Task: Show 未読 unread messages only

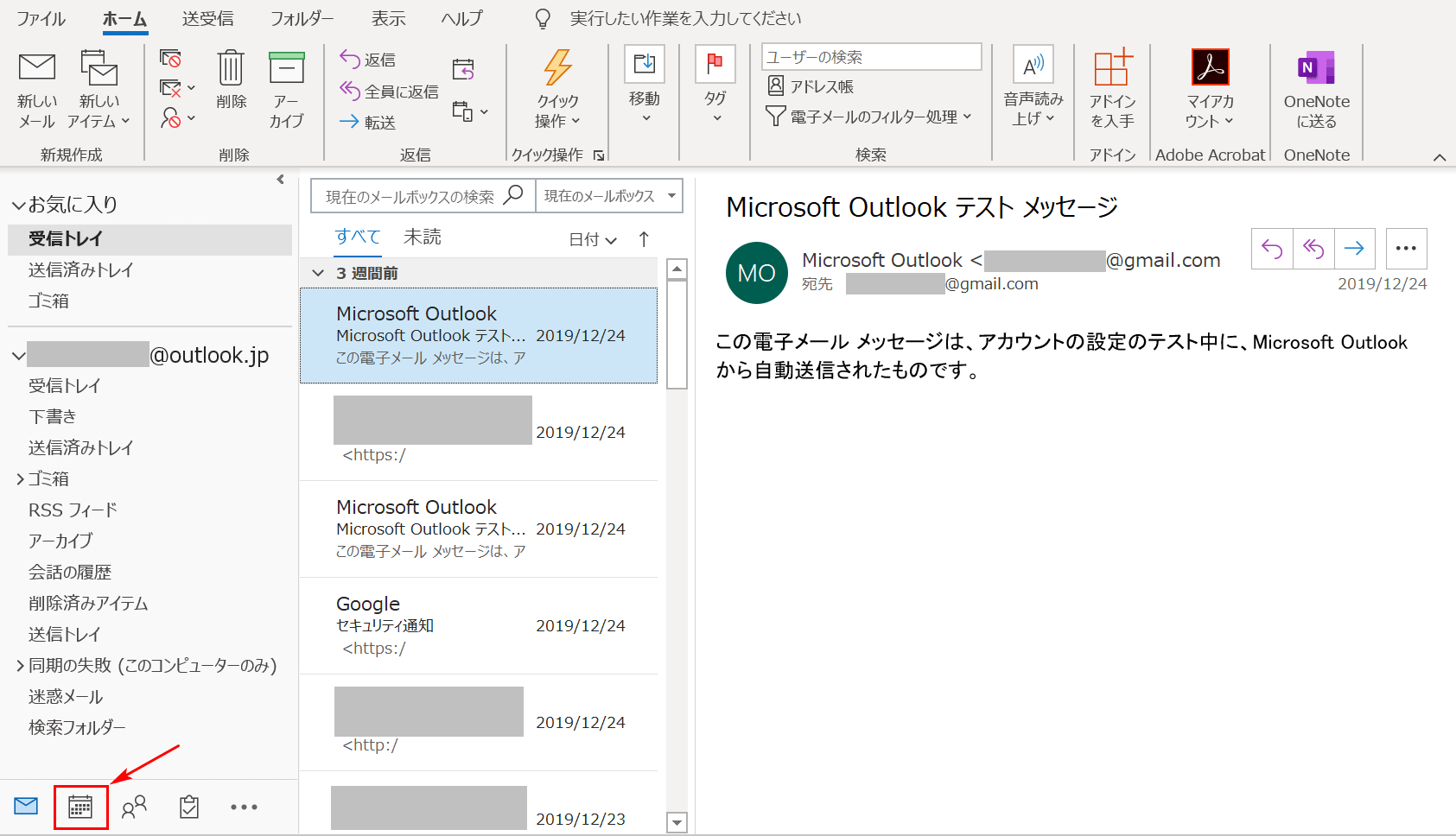Action: click(x=423, y=237)
